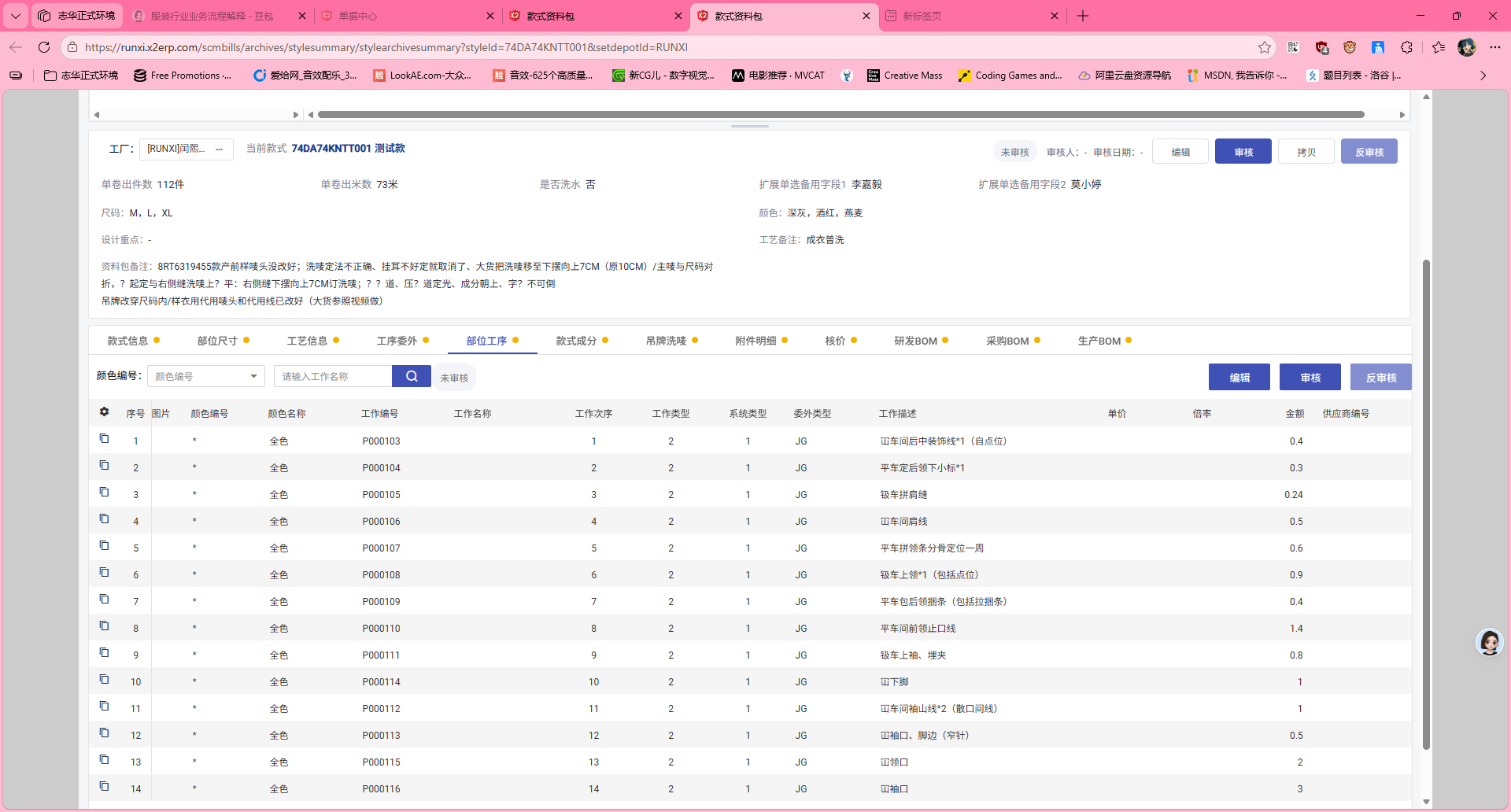Open the floating assistant avatar
Image resolution: width=1511 pixels, height=812 pixels.
pyautogui.click(x=1490, y=643)
